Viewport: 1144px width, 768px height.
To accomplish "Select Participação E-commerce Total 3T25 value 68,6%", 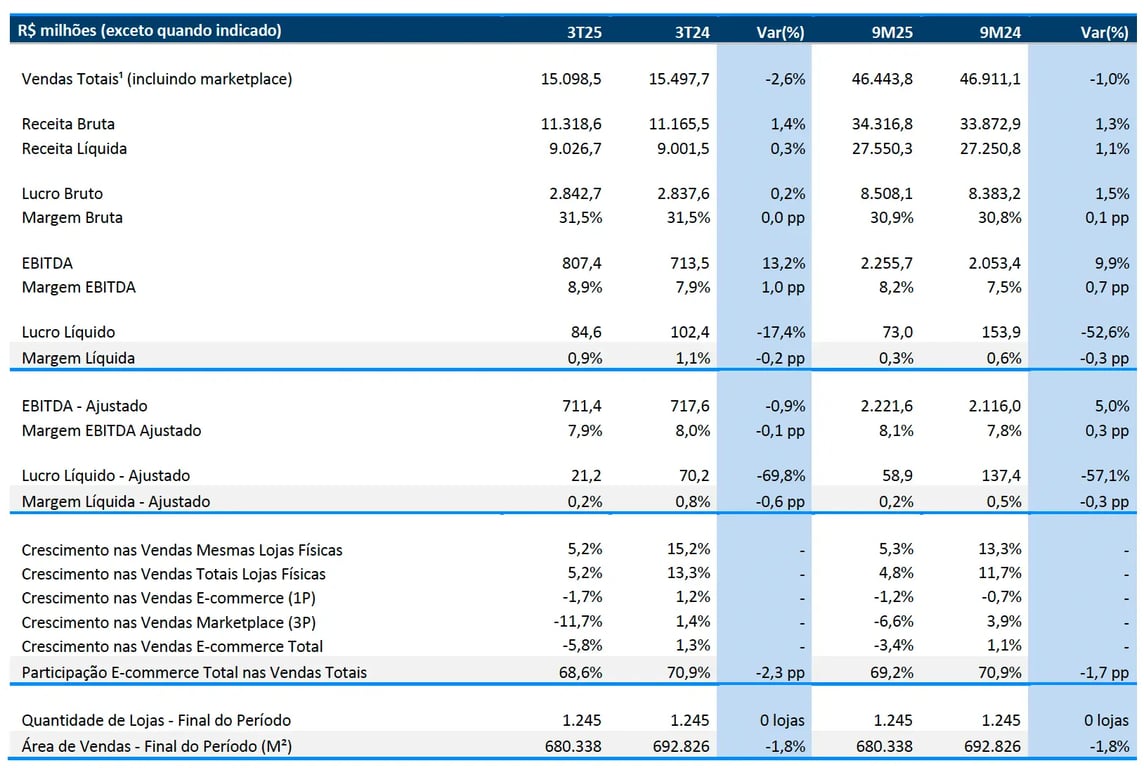I will point(580,672).
